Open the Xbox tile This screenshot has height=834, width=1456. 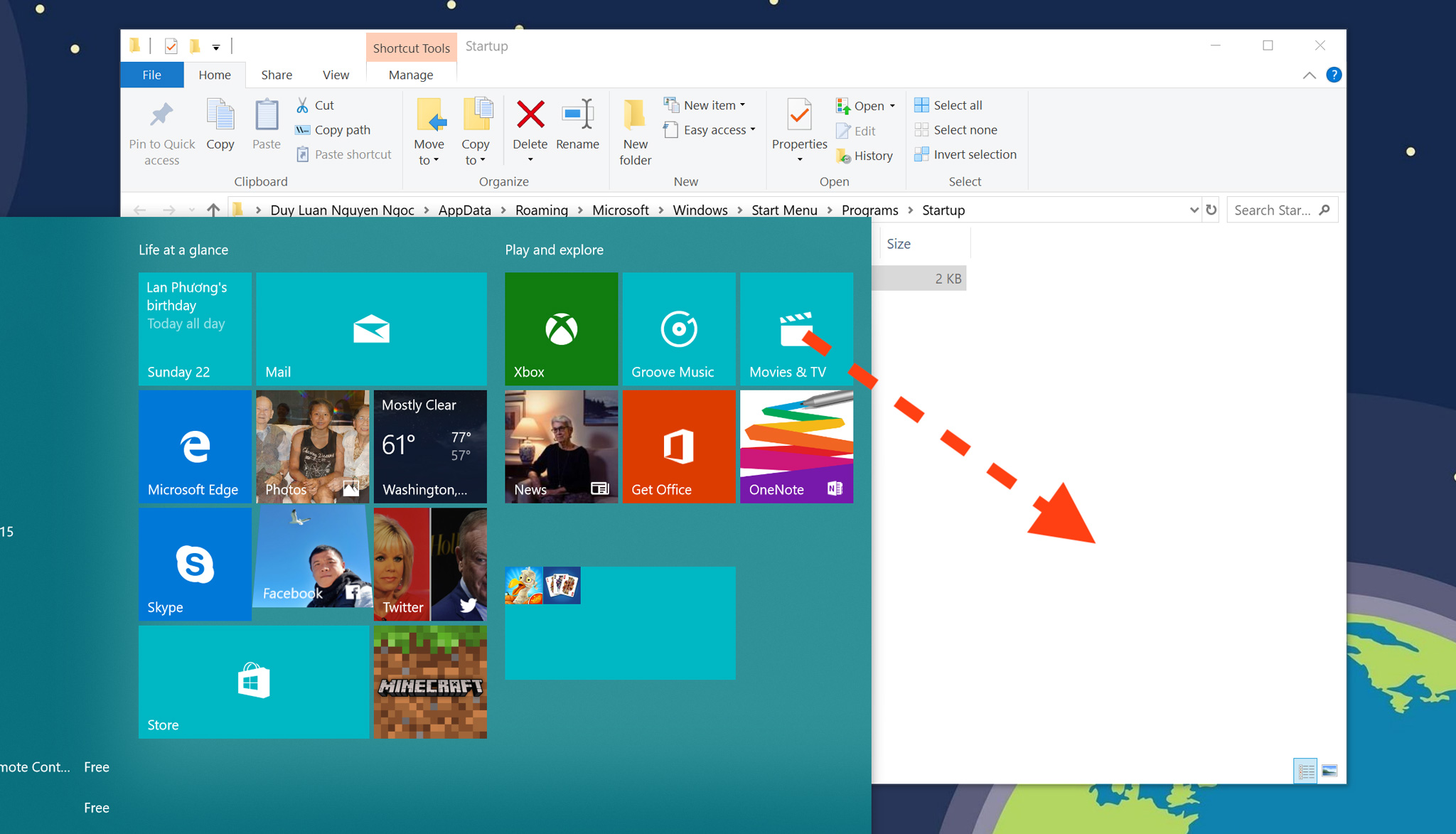(x=561, y=328)
